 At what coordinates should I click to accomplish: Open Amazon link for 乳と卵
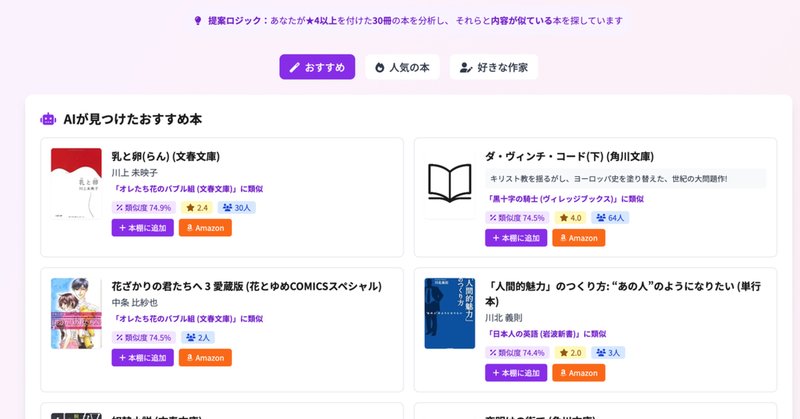point(205,228)
